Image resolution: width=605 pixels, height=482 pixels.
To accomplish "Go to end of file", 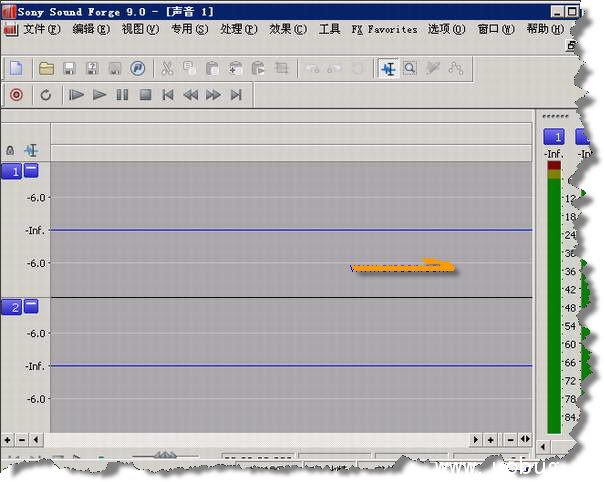I will 236,95.
